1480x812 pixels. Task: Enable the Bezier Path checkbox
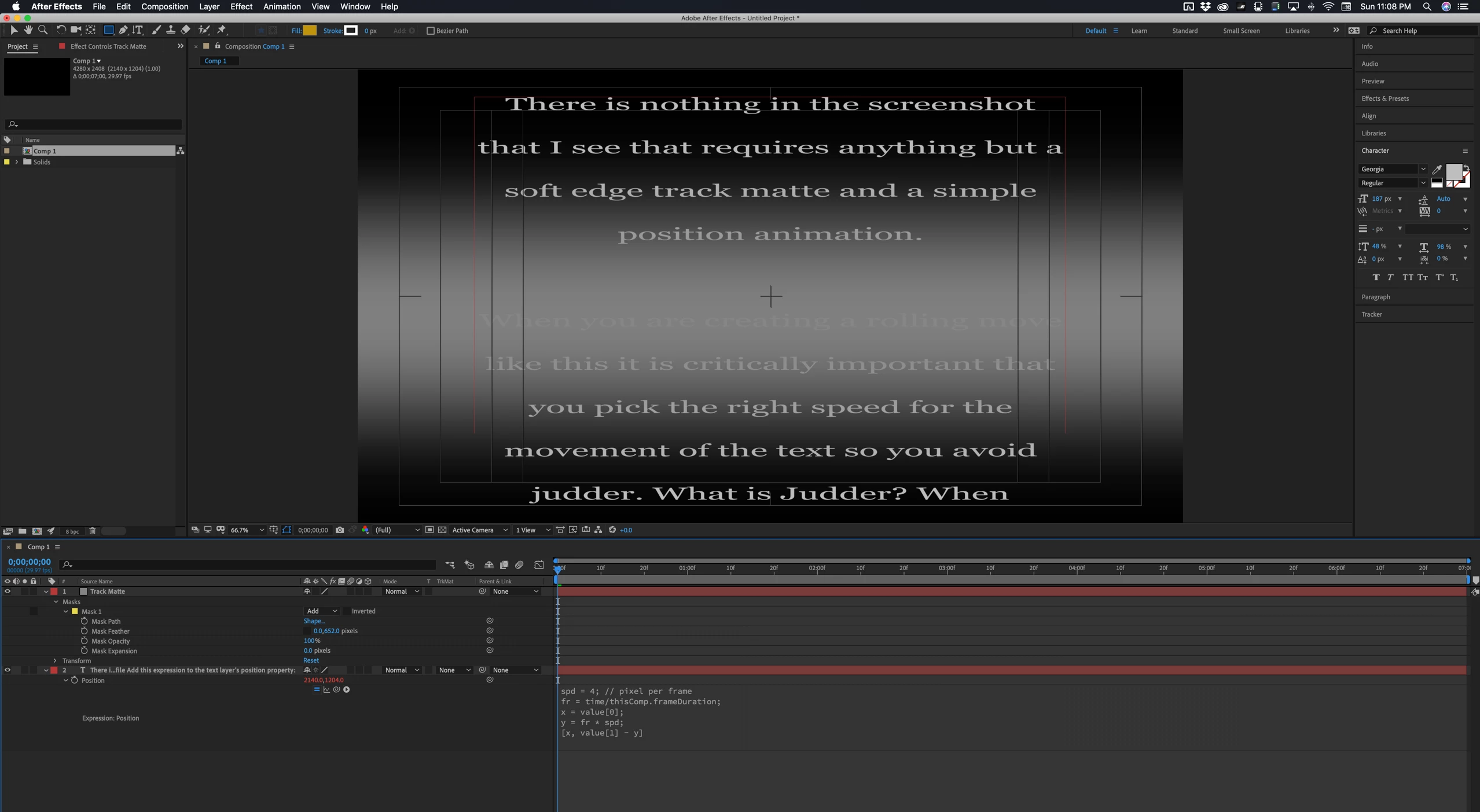click(x=430, y=31)
